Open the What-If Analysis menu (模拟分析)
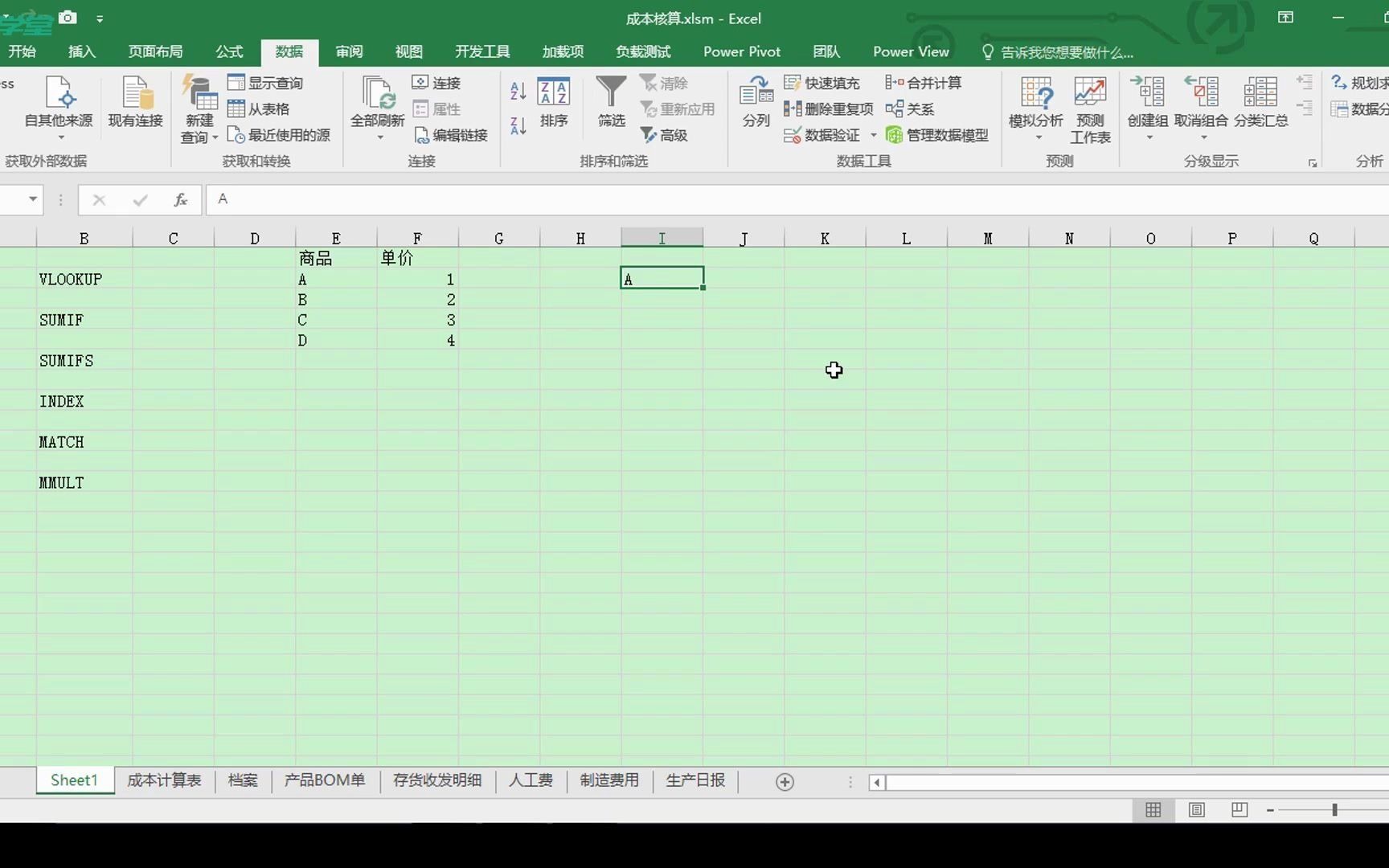The image size is (1389, 868). (1036, 108)
